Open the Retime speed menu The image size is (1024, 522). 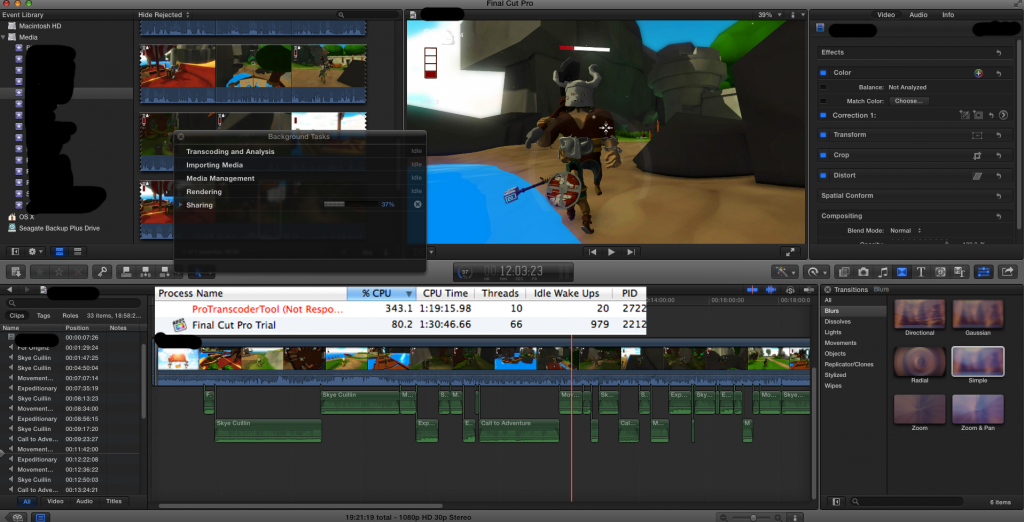point(816,271)
